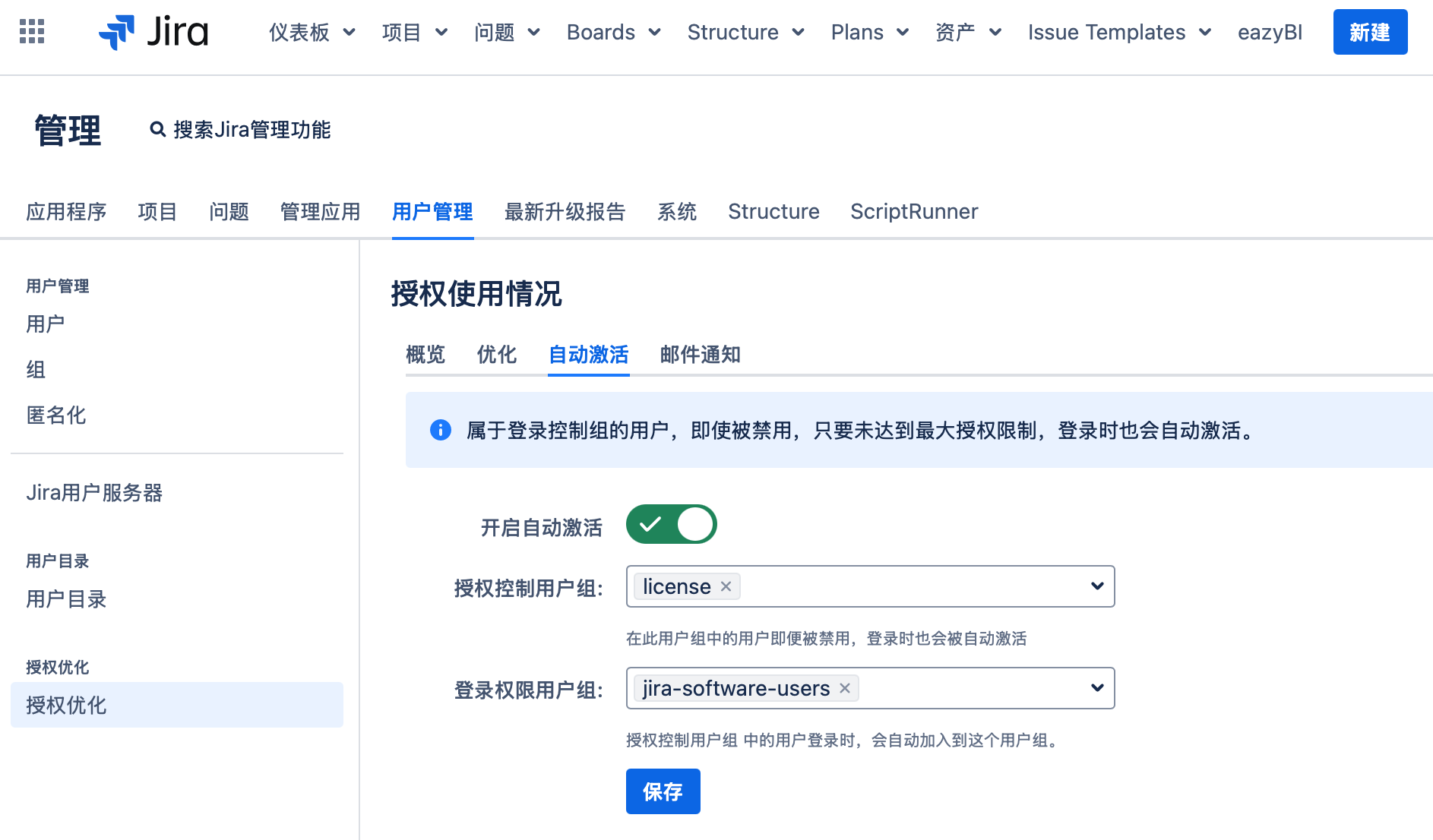Click the search magnifier icon
The height and width of the screenshot is (840, 1433).
157,130
